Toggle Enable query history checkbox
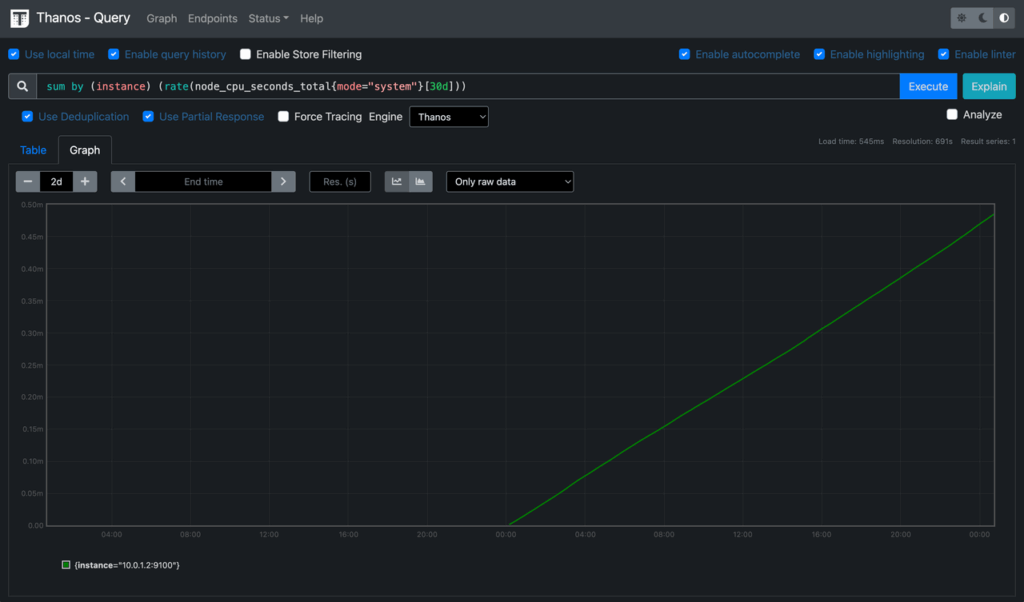The width and height of the screenshot is (1024, 602). coord(114,54)
